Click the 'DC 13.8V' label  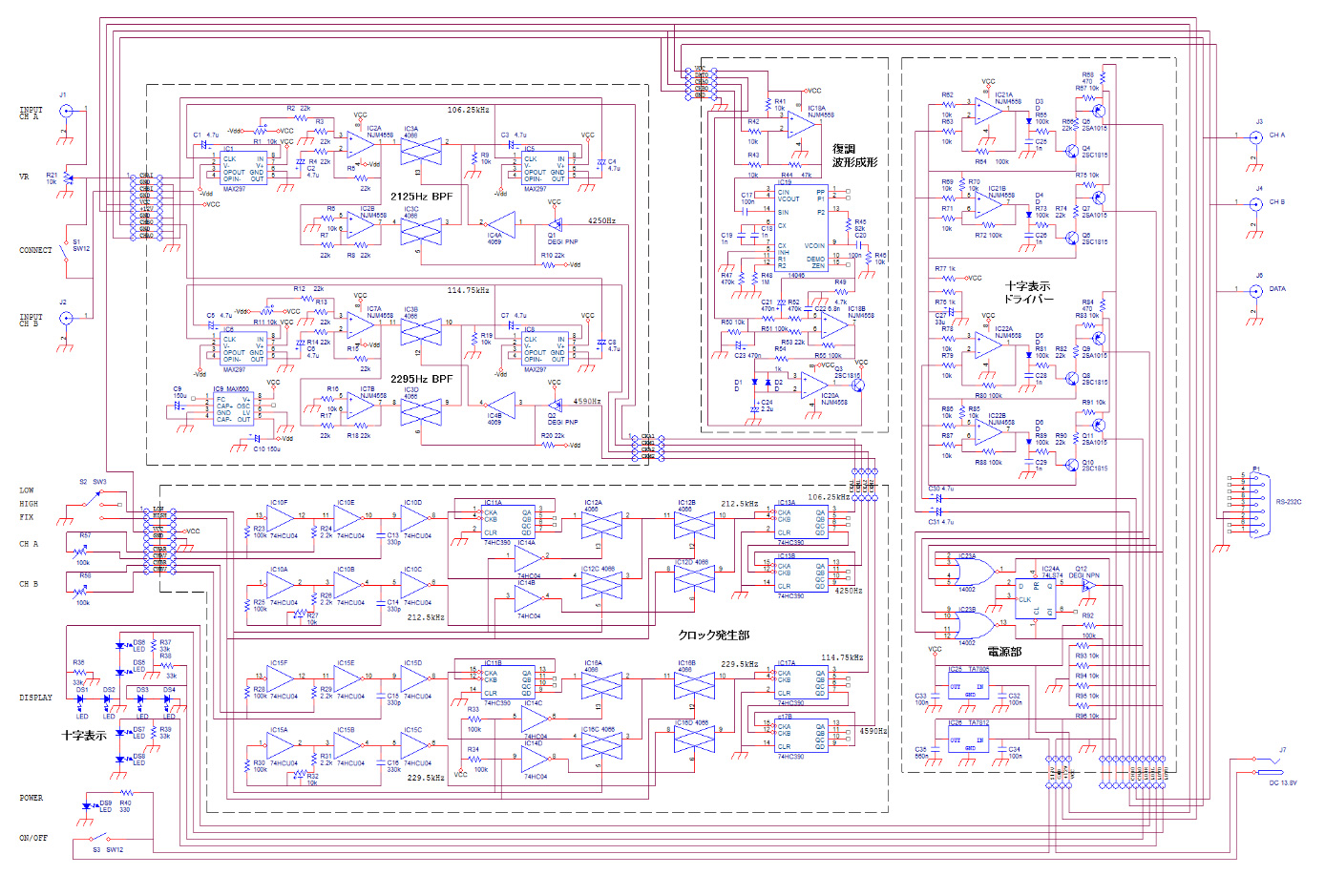[x=1283, y=783]
